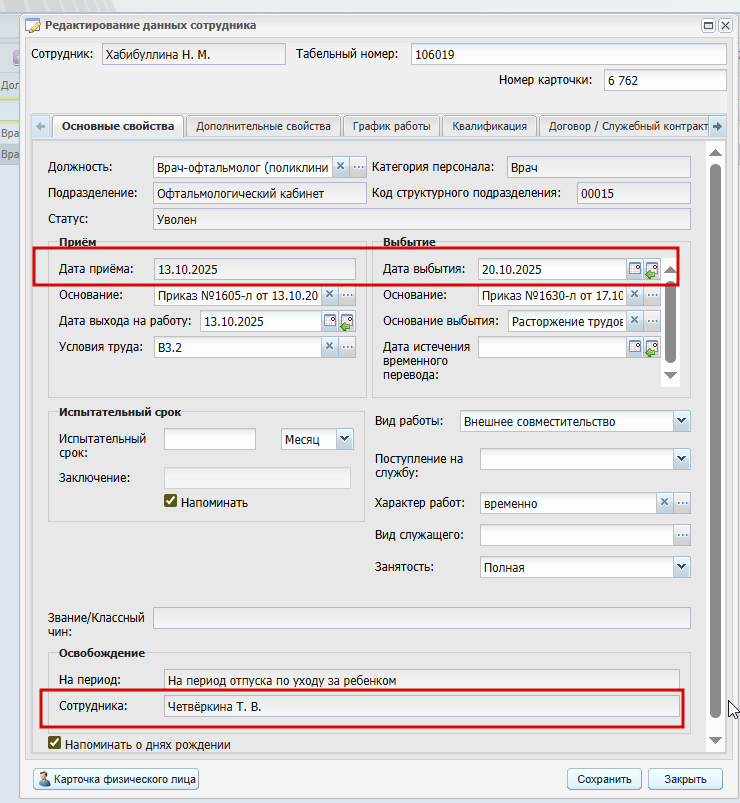Clear the Приём Основание field value
The image size is (740, 803).
[330, 294]
